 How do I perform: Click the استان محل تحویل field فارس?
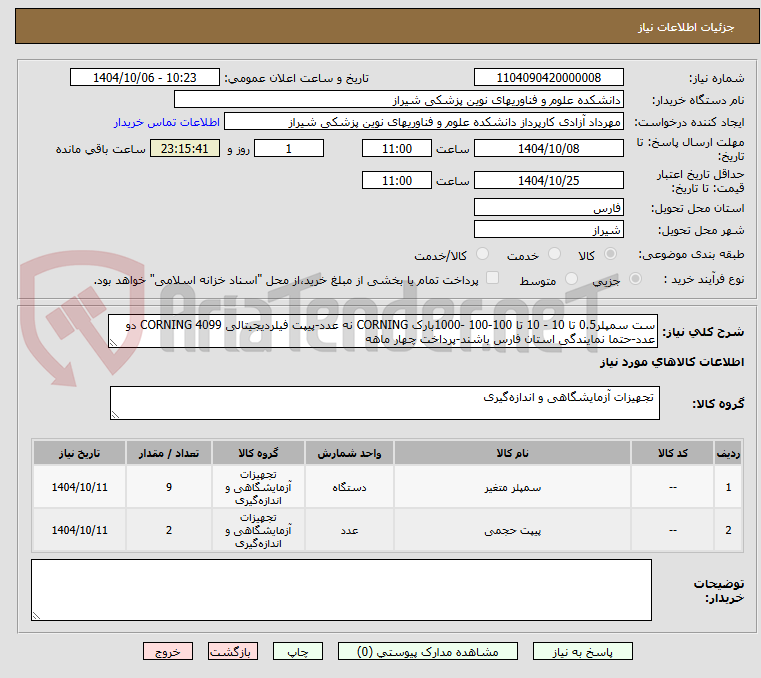coord(548,208)
